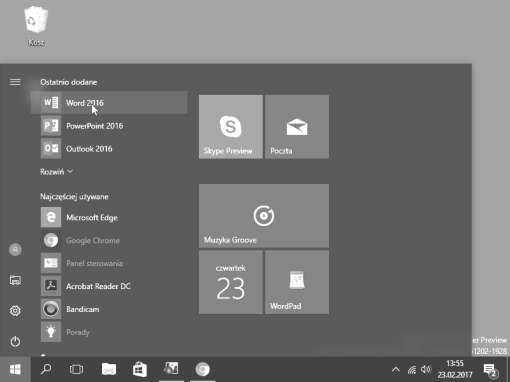The height and width of the screenshot is (382, 510).
Task: Start Bandicam from most used list
Action: (x=109, y=309)
